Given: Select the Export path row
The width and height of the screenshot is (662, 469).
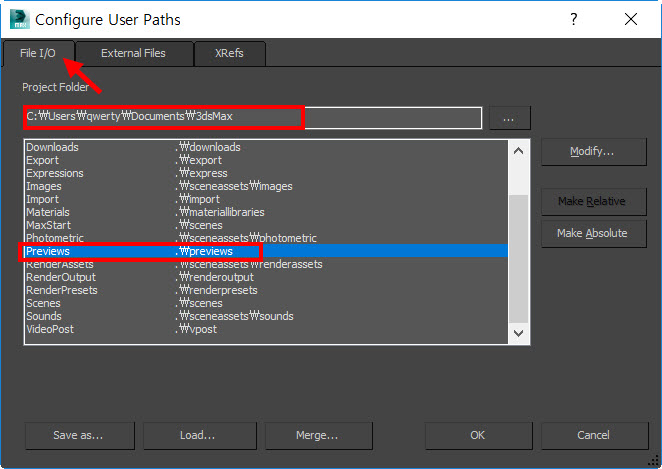Looking at the screenshot, I should click(x=266, y=160).
